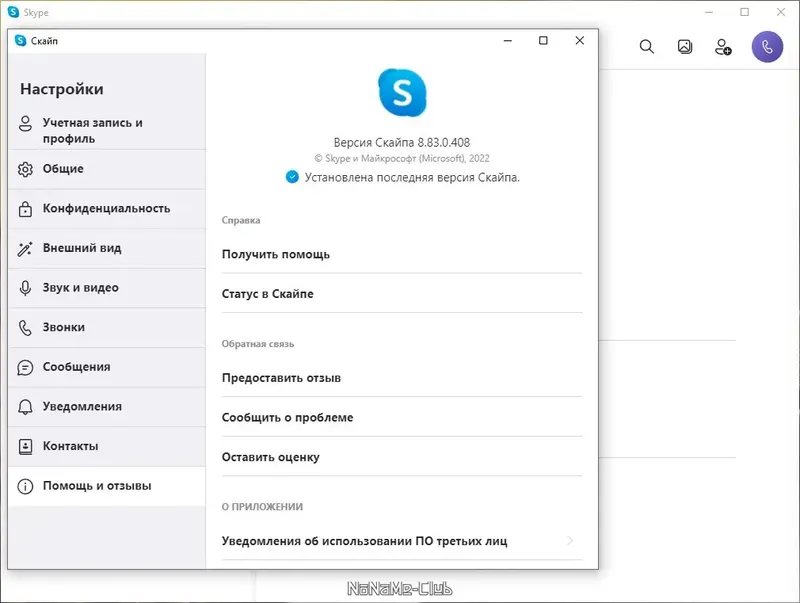The height and width of the screenshot is (603, 800).
Task: Select Помощь и отзывы section
Action: (107, 486)
